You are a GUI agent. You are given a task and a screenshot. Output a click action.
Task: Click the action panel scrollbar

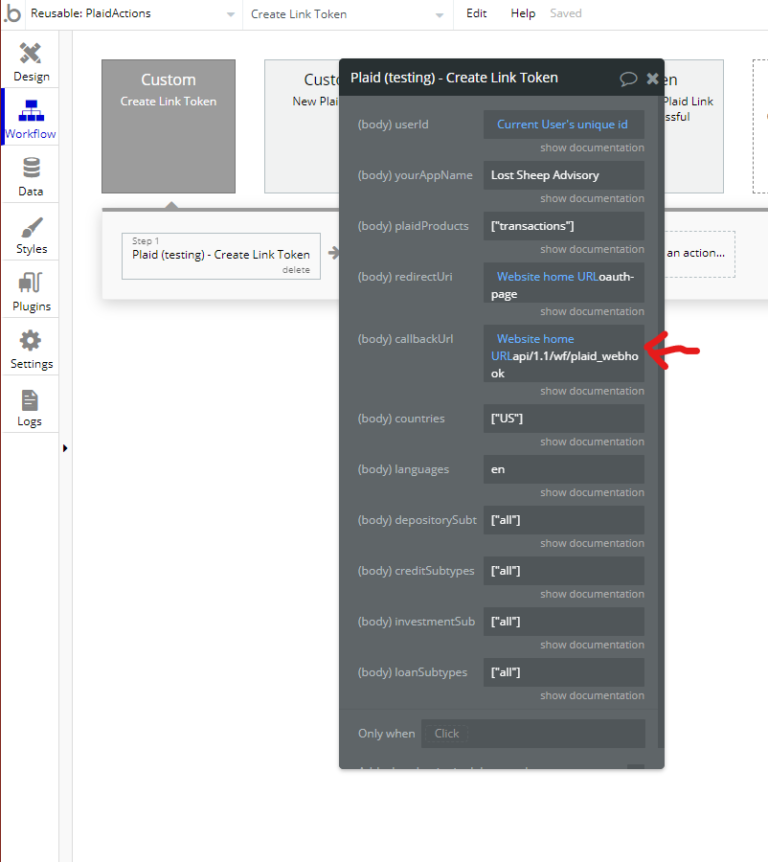point(661,421)
